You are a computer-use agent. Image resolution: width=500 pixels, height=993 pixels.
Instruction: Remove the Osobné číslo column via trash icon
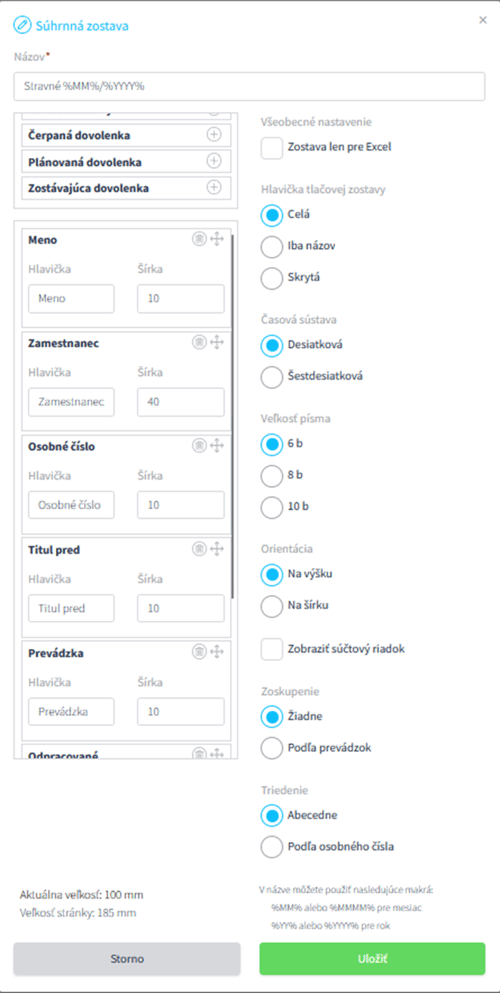[199, 446]
